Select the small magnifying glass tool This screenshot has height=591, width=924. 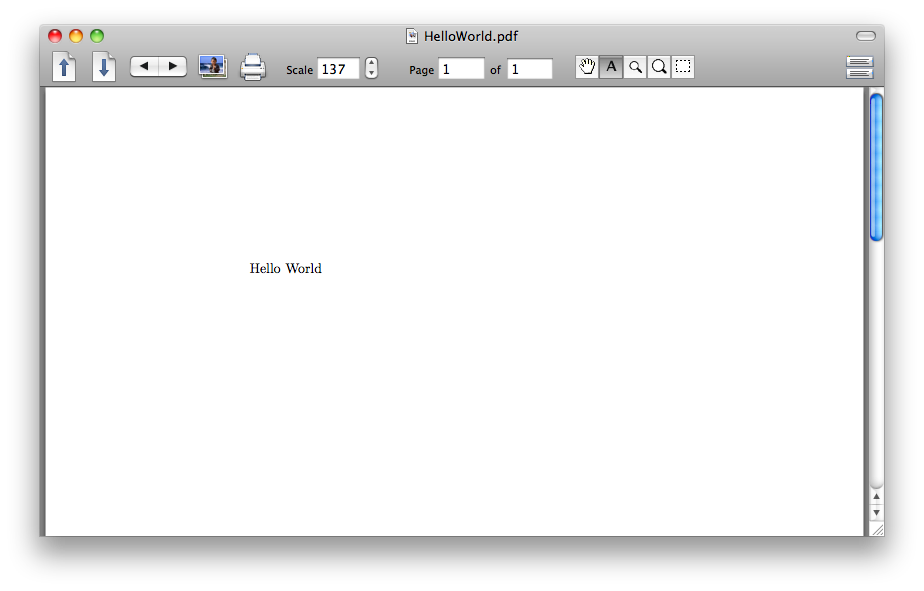click(635, 67)
